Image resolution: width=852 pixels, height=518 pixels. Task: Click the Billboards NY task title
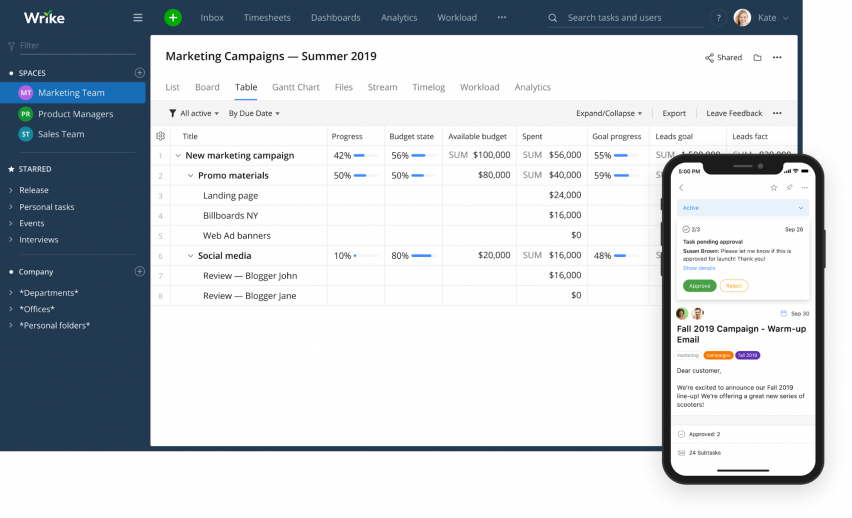230,216
